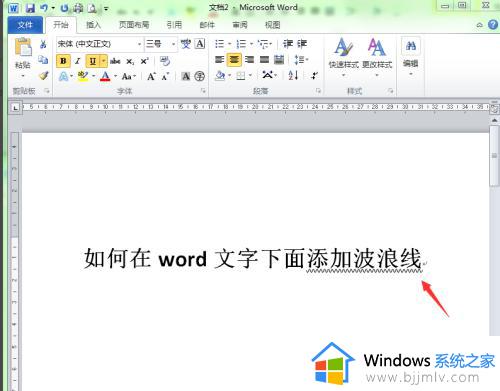Switch to the Insert tab
The height and width of the screenshot is (391, 500).
tap(93, 25)
